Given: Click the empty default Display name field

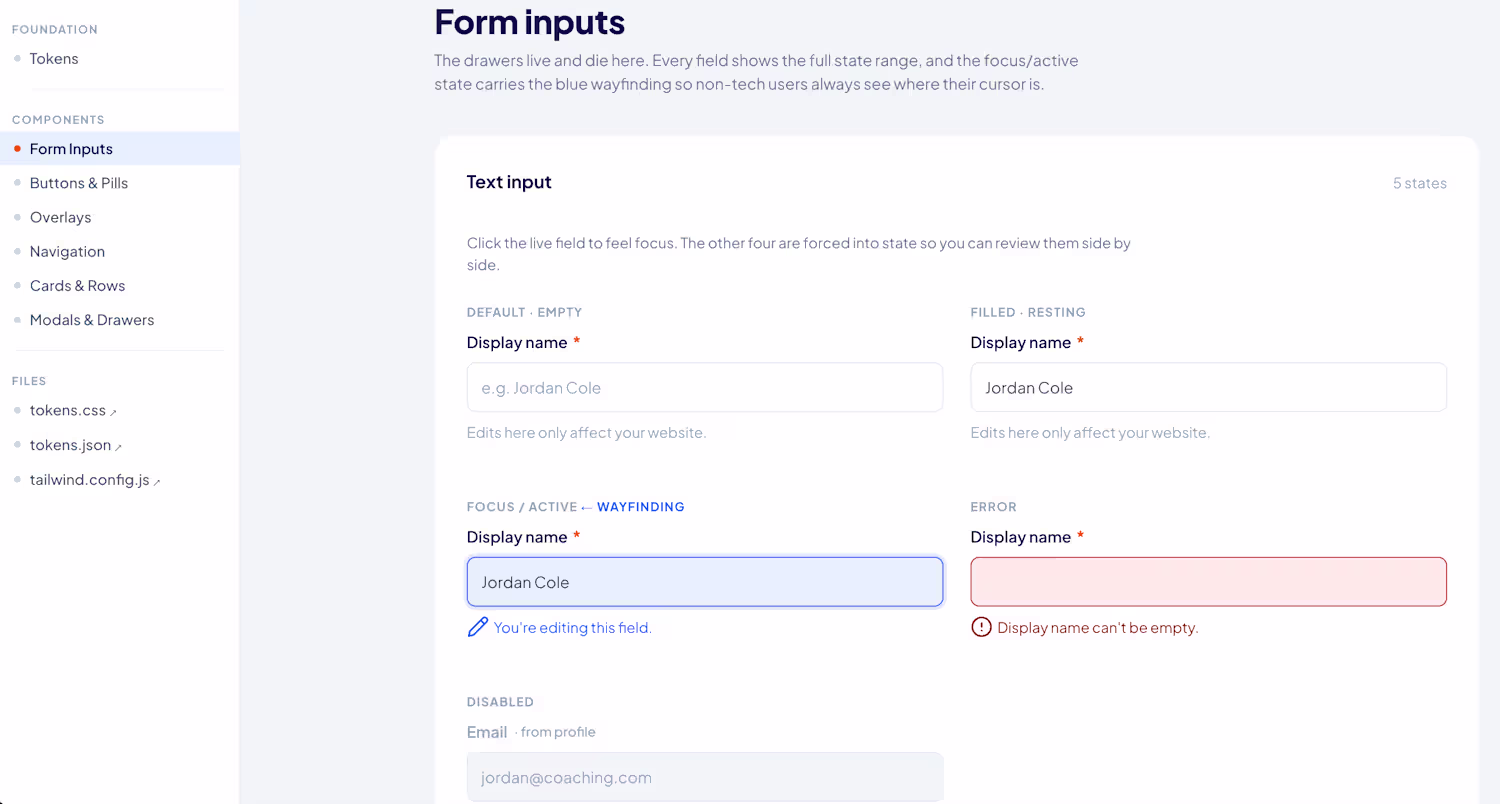Looking at the screenshot, I should pyautogui.click(x=705, y=387).
